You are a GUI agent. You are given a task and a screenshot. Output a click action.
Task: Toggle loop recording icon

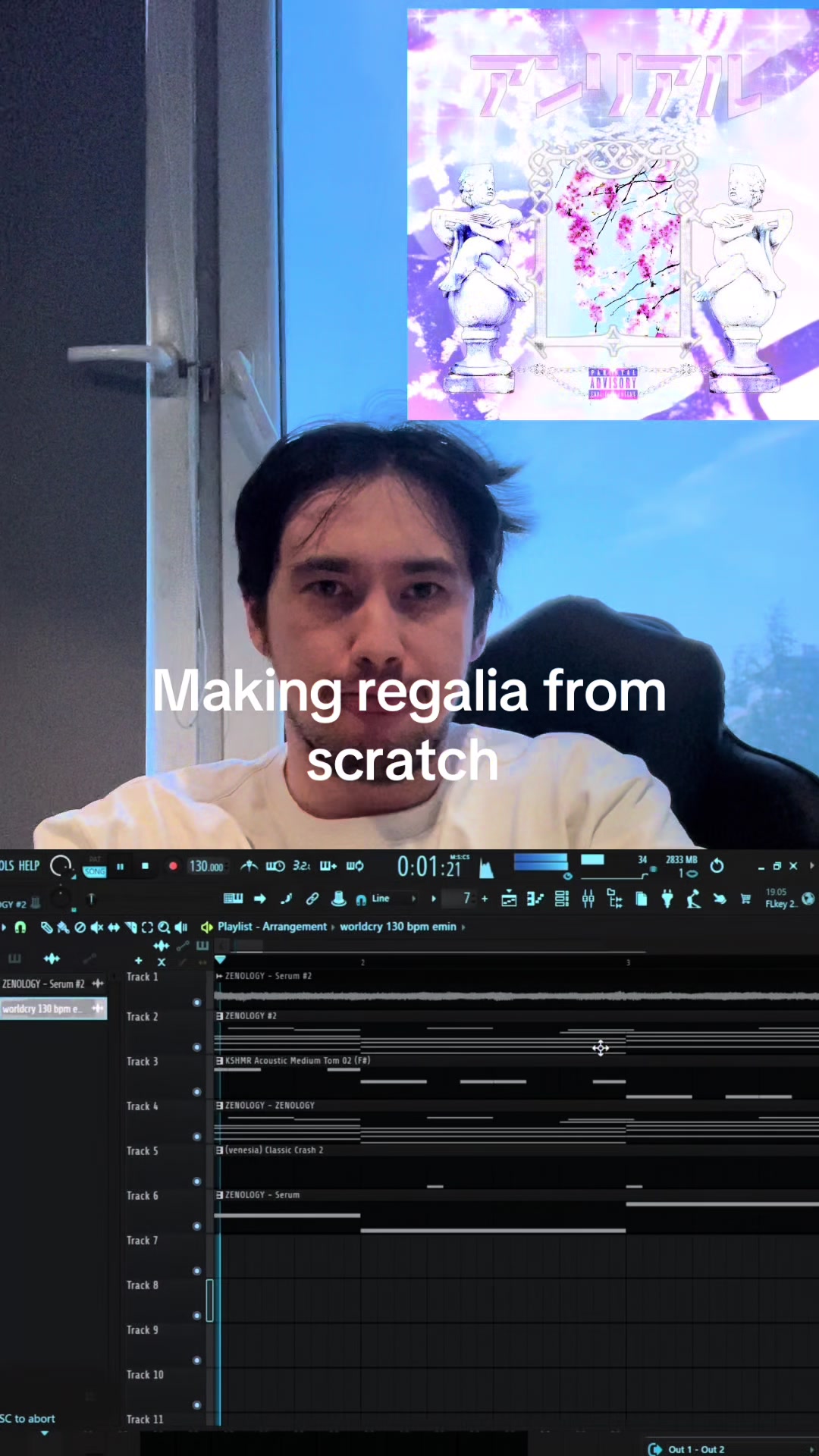pyautogui.click(x=355, y=865)
